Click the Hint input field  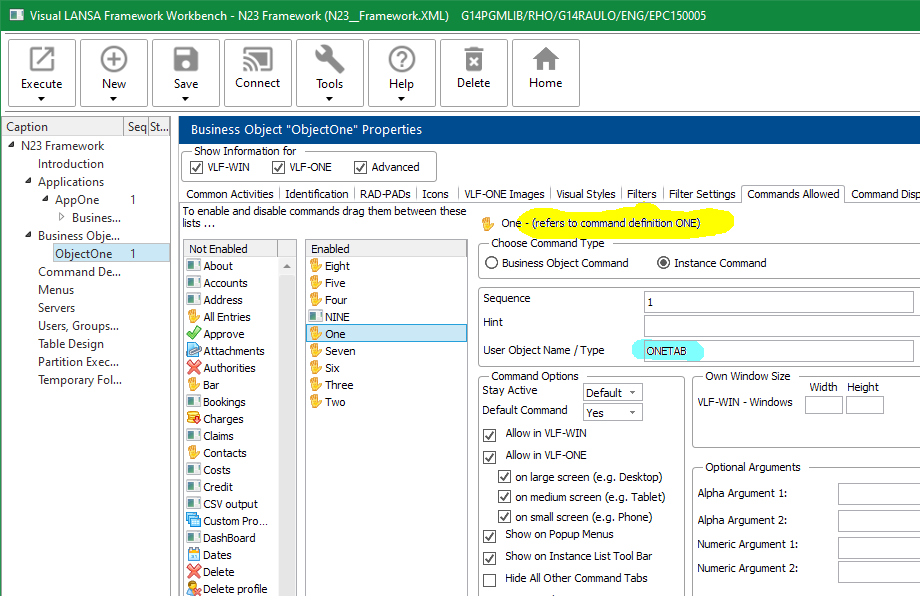782,326
